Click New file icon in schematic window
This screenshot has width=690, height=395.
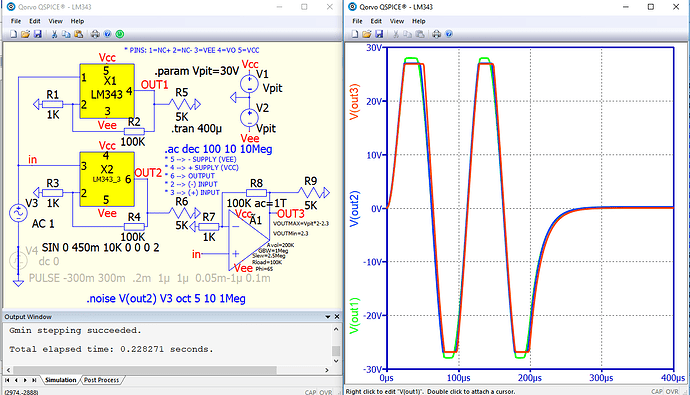pos(14,34)
